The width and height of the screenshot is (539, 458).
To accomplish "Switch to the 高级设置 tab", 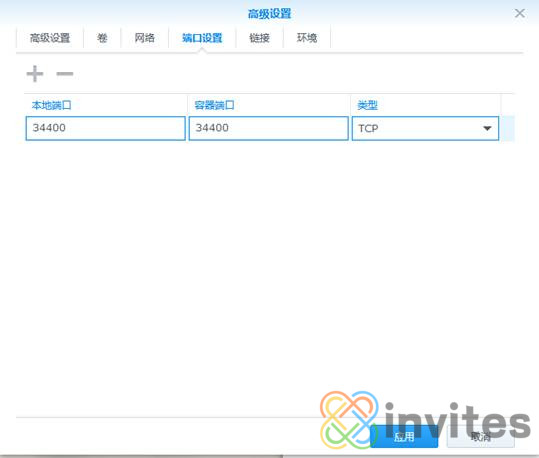I will [x=50, y=37].
